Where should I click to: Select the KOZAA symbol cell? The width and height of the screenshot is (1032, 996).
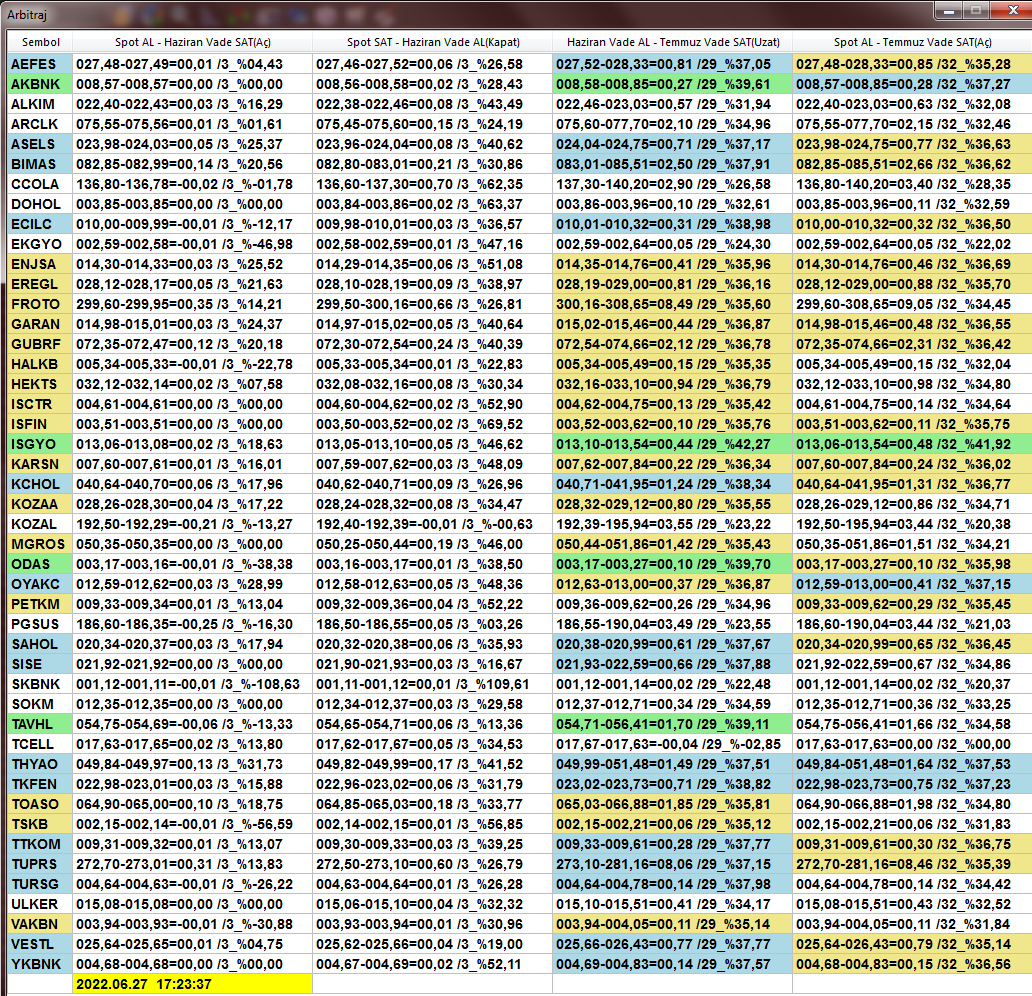[x=39, y=504]
